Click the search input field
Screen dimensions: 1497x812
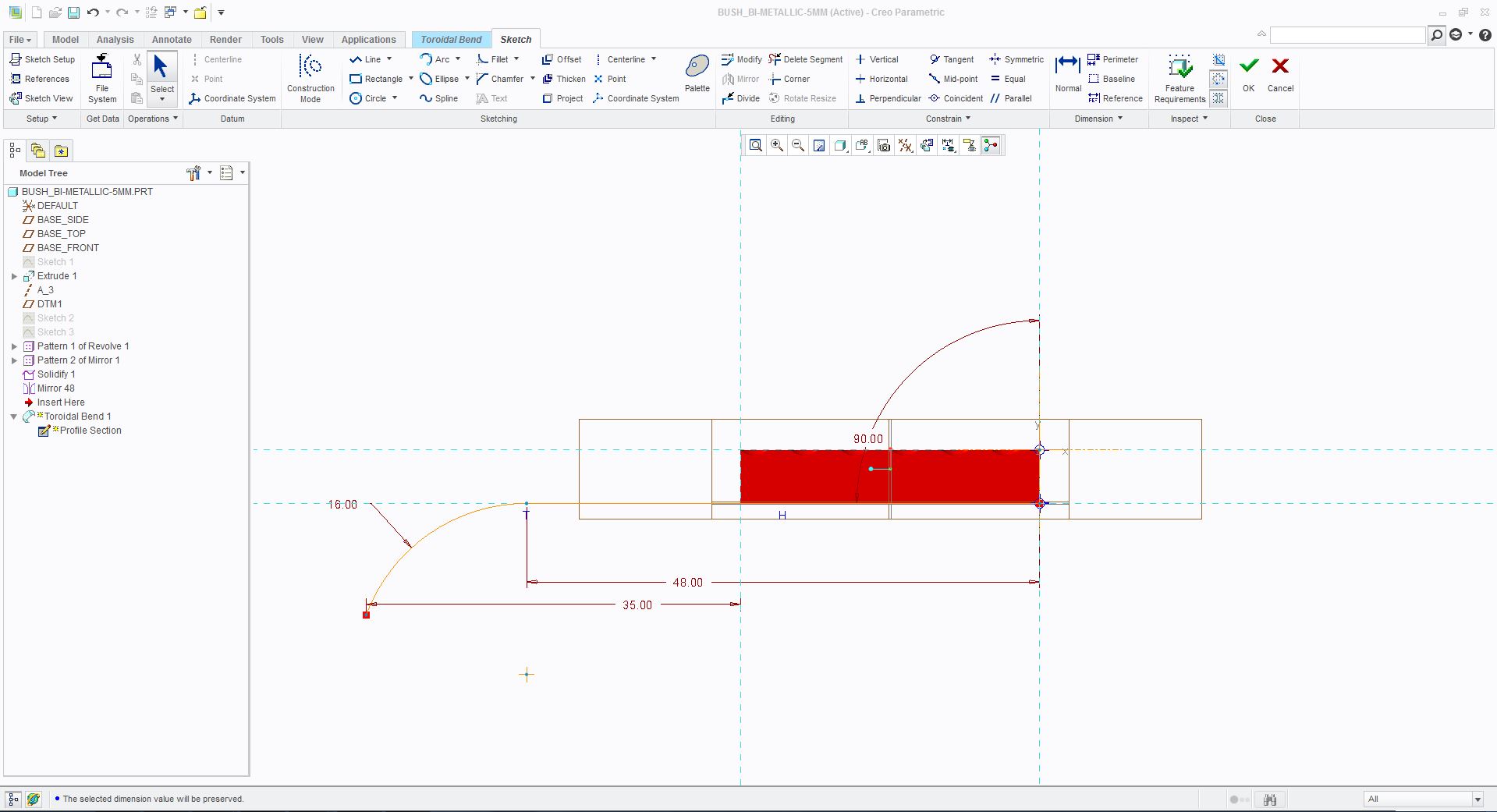click(1347, 35)
